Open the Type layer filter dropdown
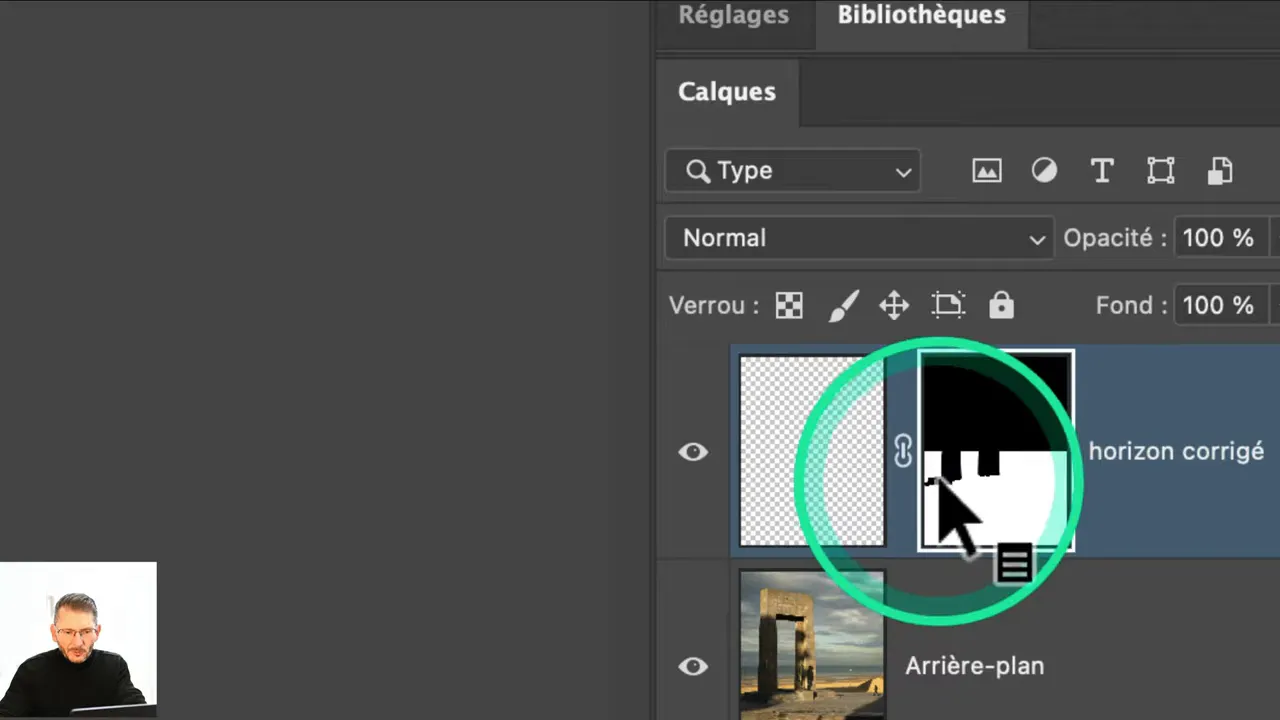This screenshot has height=720, width=1280. (x=792, y=171)
